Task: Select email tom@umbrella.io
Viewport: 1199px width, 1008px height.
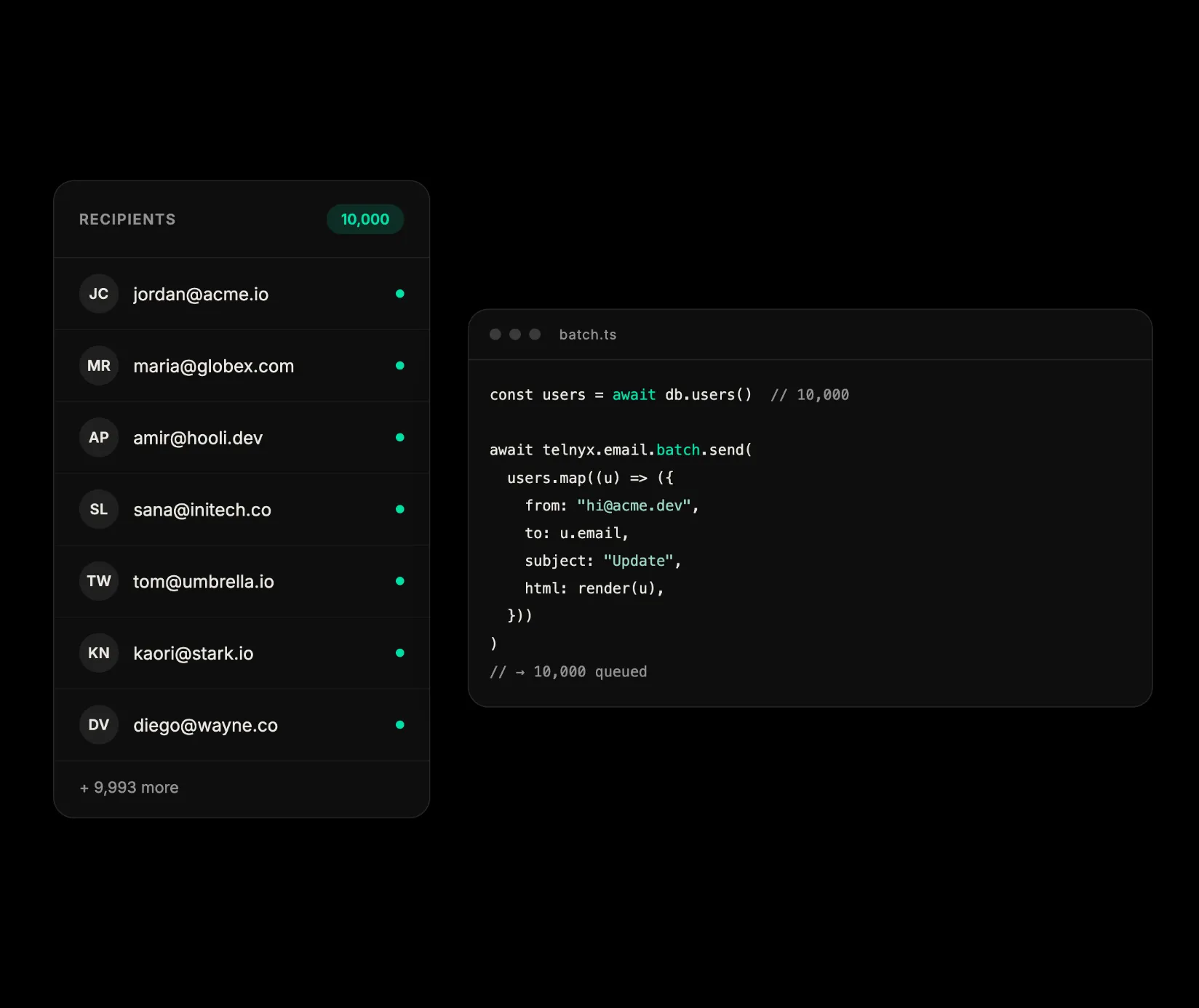Action: [x=204, y=582]
